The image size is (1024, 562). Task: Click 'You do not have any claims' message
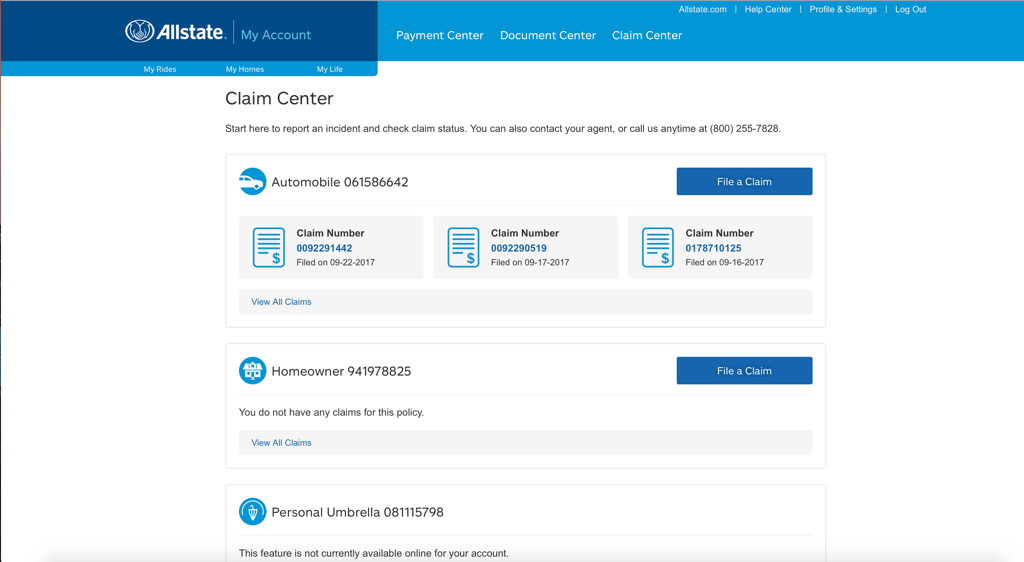331,413
